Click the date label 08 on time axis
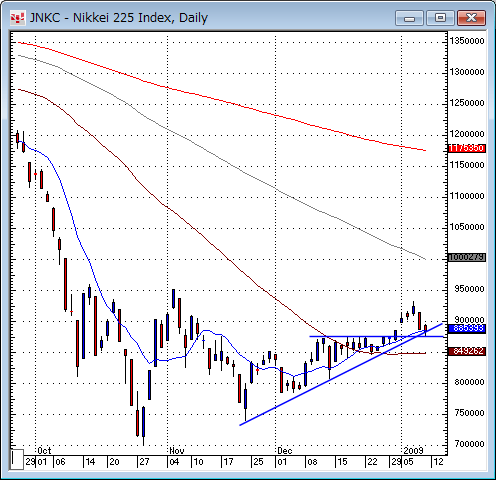 (x=312, y=462)
